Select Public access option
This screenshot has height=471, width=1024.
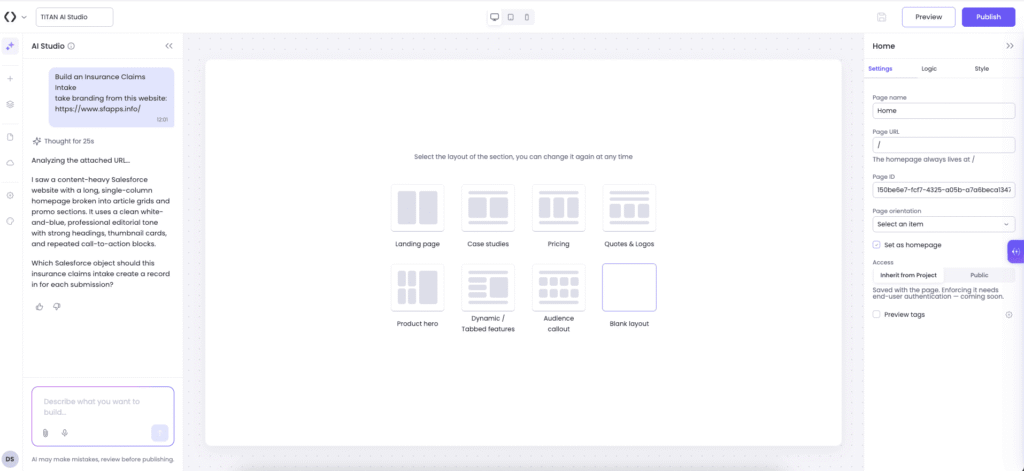pyautogui.click(x=979, y=275)
